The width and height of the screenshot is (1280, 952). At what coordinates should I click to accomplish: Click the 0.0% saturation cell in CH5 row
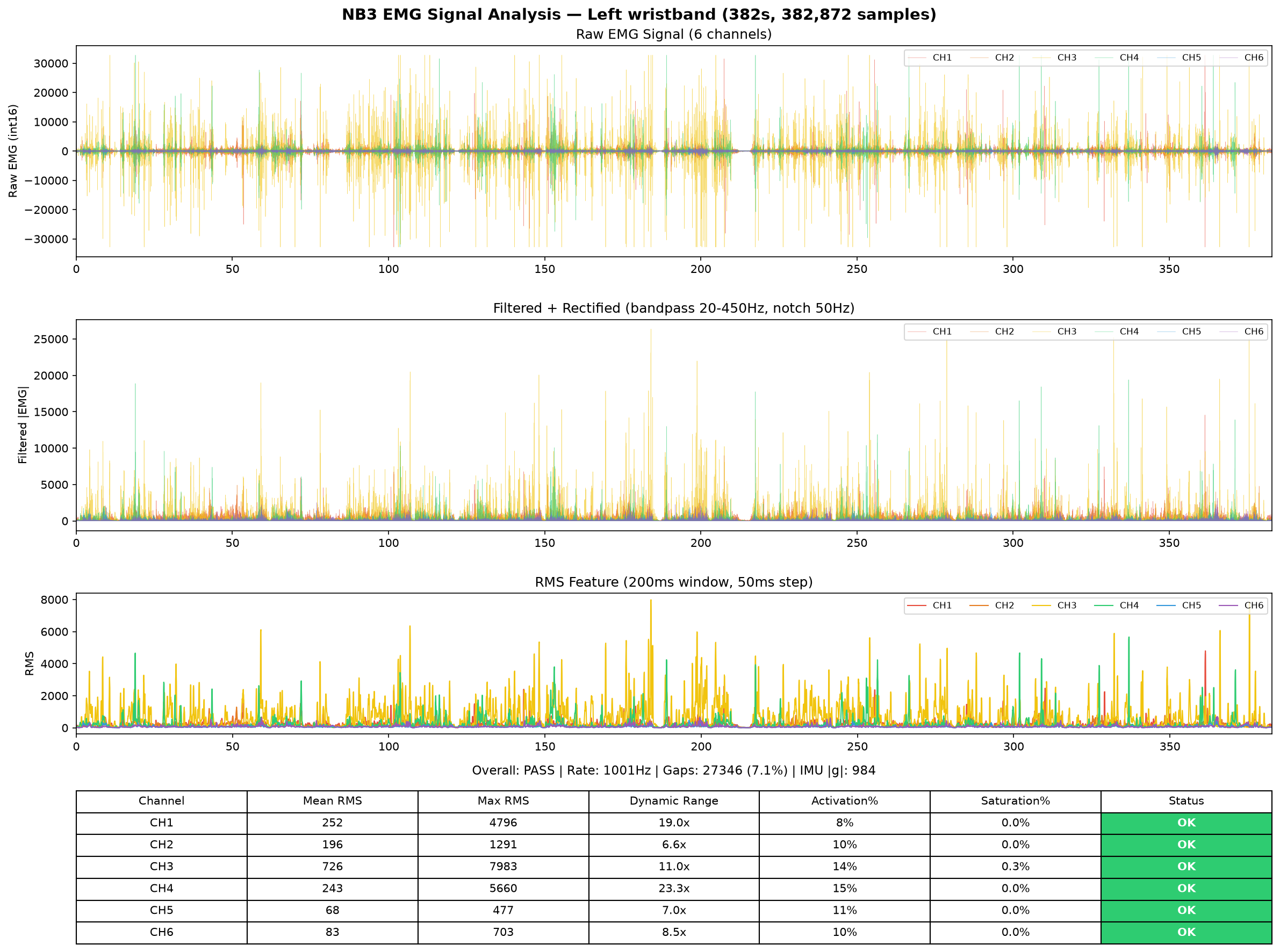pyautogui.click(x=1016, y=911)
